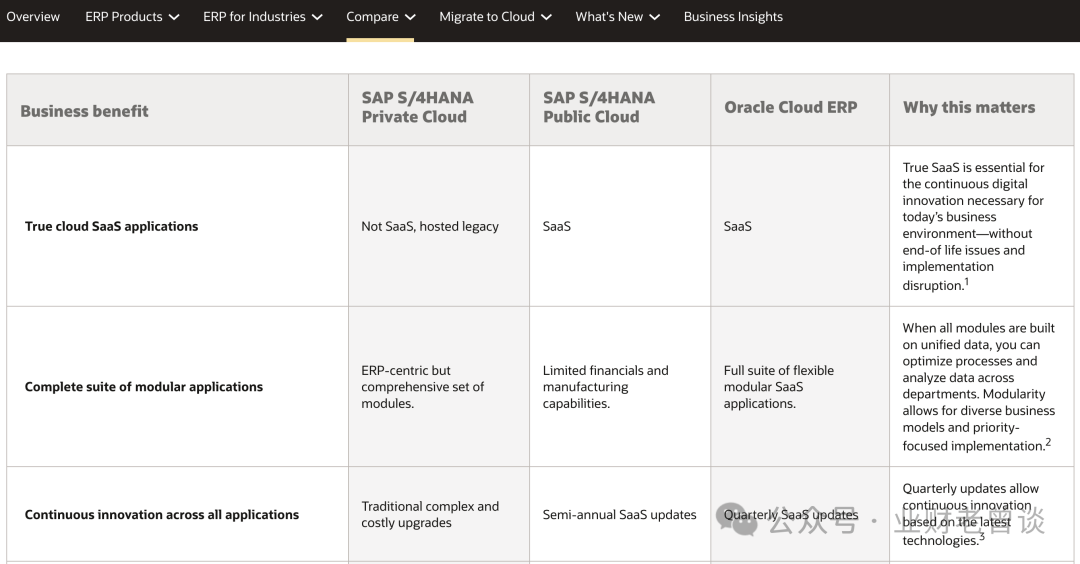Select the SAP S/4HANA Private Cloud header
1080x564 pixels.
point(417,107)
